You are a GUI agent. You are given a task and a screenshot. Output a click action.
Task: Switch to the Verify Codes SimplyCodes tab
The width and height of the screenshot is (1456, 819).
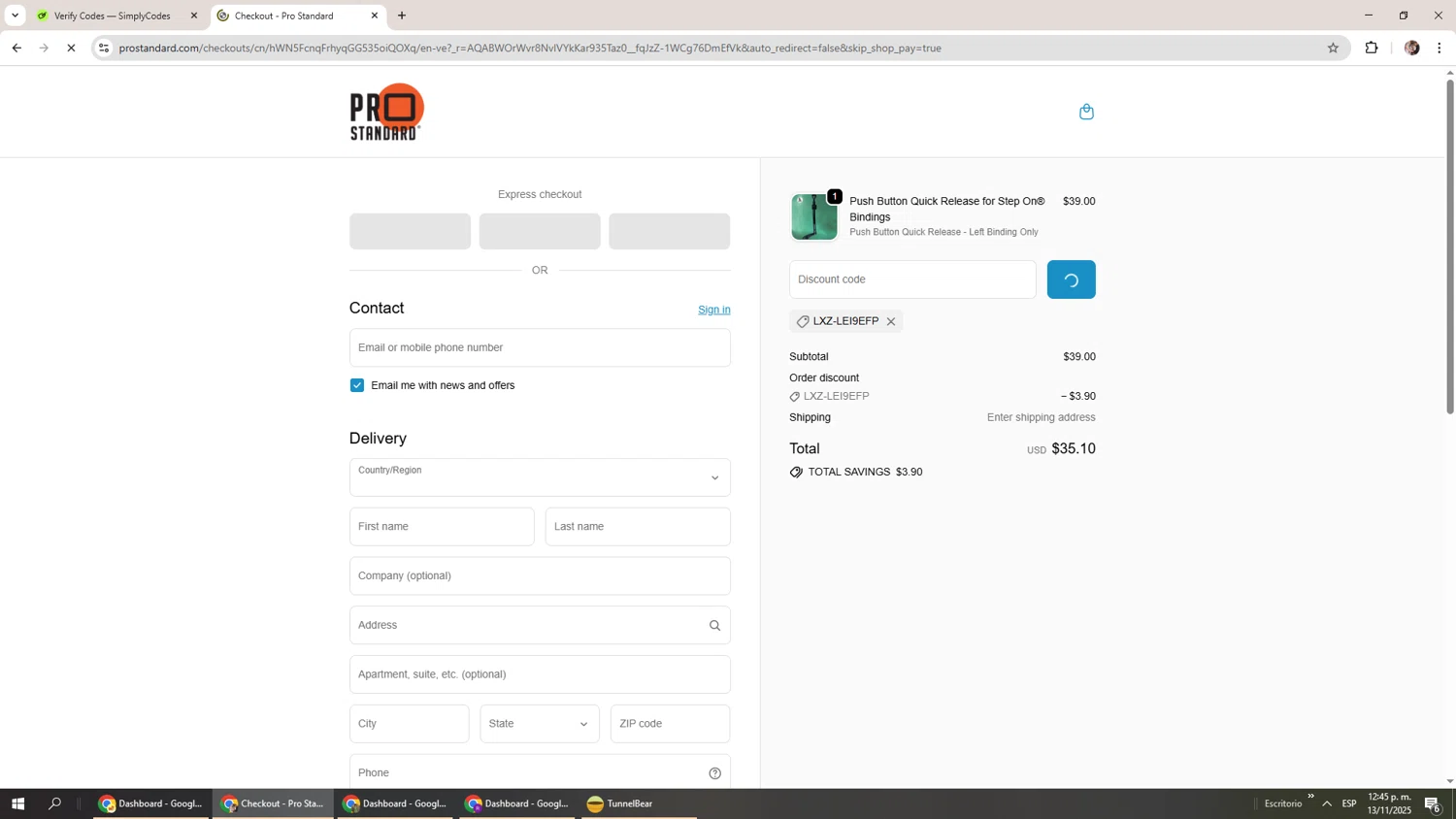coord(113,16)
